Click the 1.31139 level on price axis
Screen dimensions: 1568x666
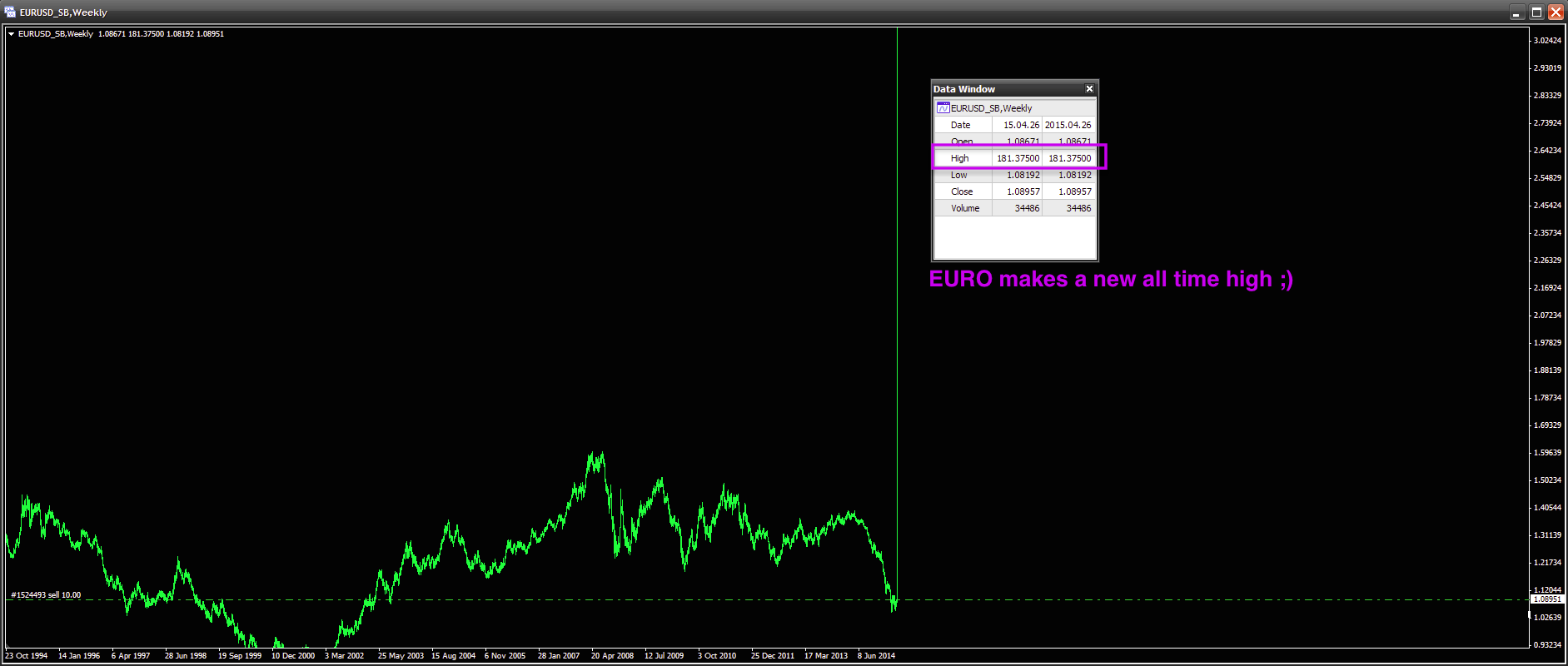[1547, 535]
